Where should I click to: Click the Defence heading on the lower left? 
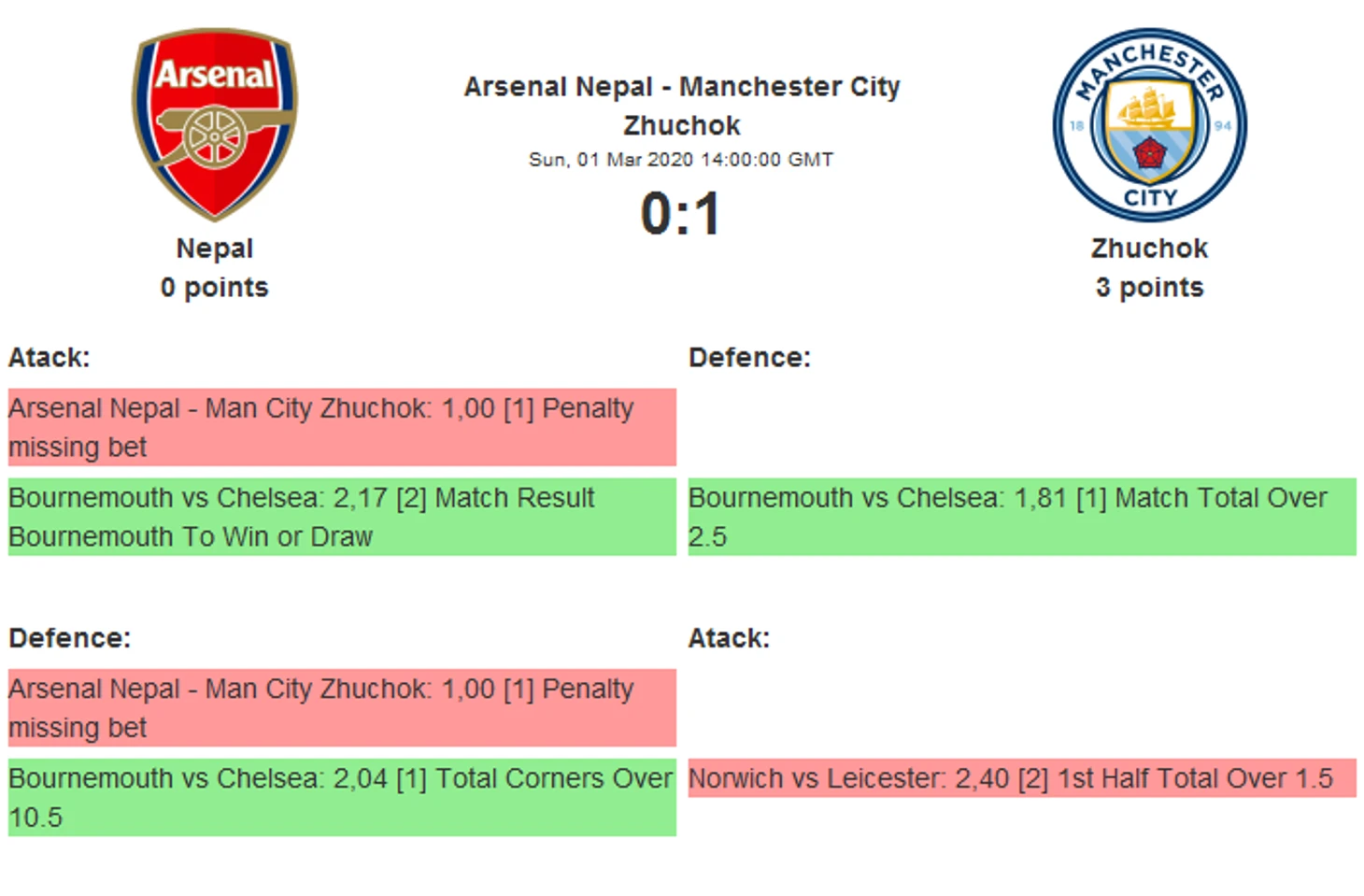point(70,638)
